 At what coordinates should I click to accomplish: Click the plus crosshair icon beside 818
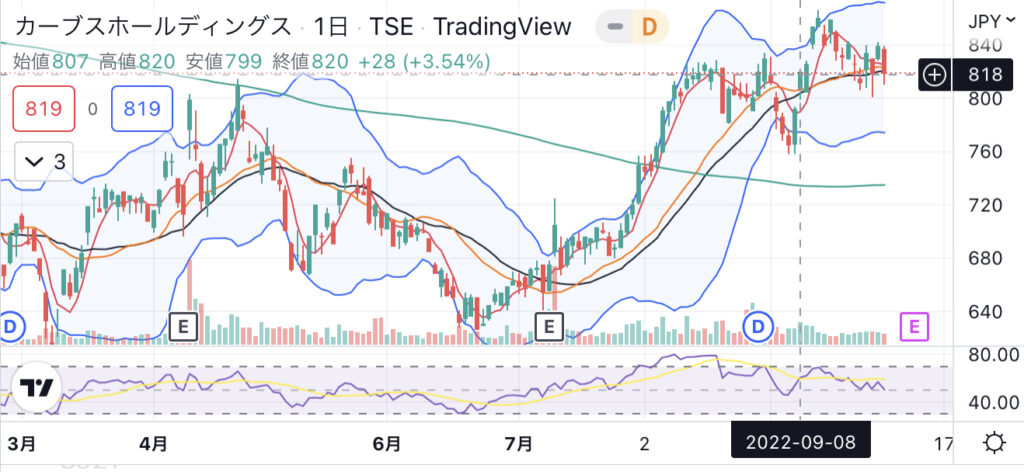click(x=936, y=74)
